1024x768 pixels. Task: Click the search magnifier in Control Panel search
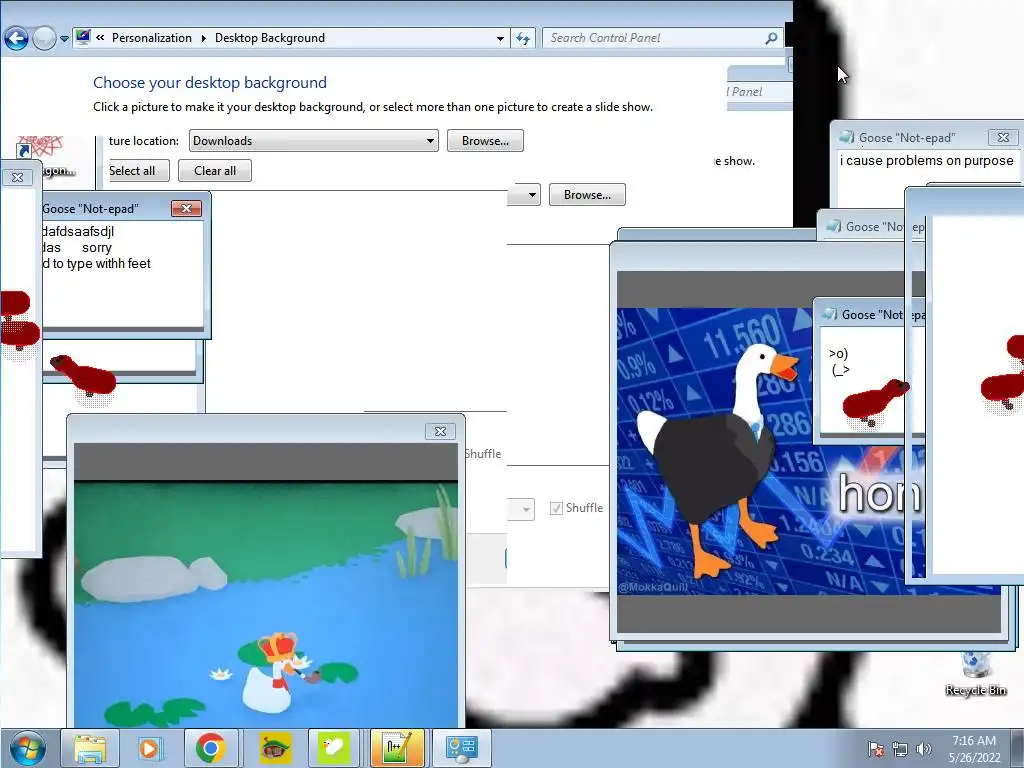coord(771,38)
